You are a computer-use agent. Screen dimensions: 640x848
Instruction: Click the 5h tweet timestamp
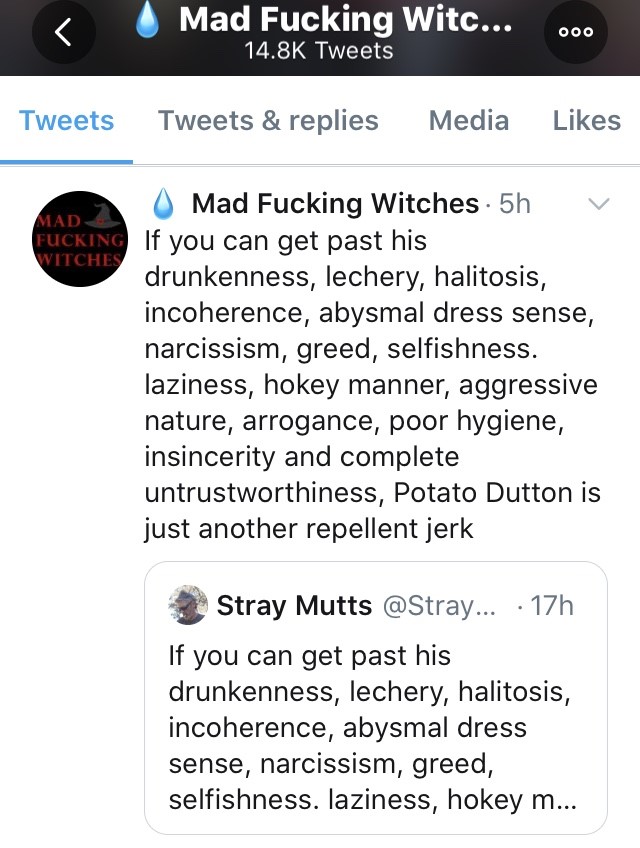[x=514, y=204]
